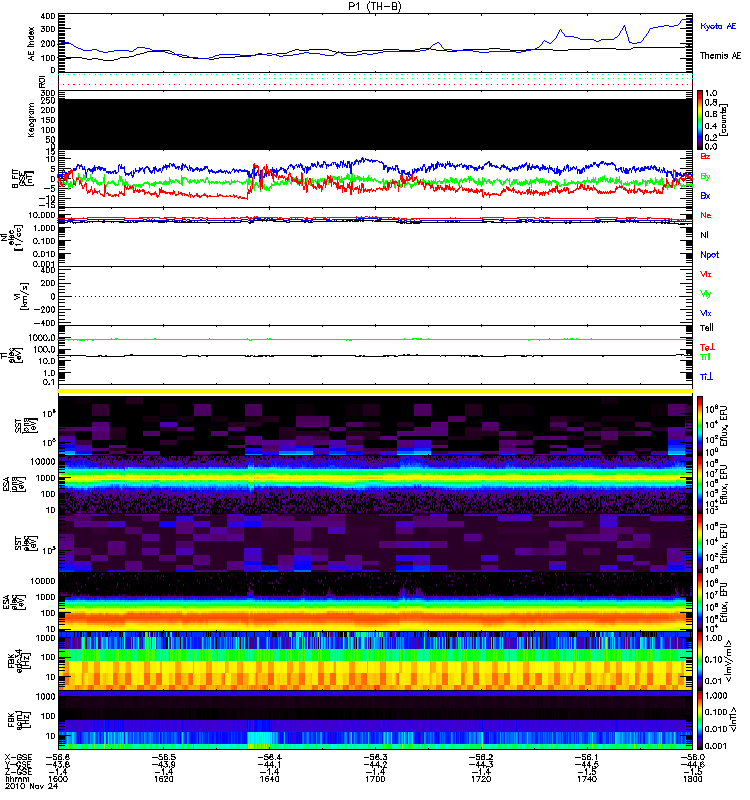
Task: Select the black Themis AE legend label
Action: click(720, 56)
